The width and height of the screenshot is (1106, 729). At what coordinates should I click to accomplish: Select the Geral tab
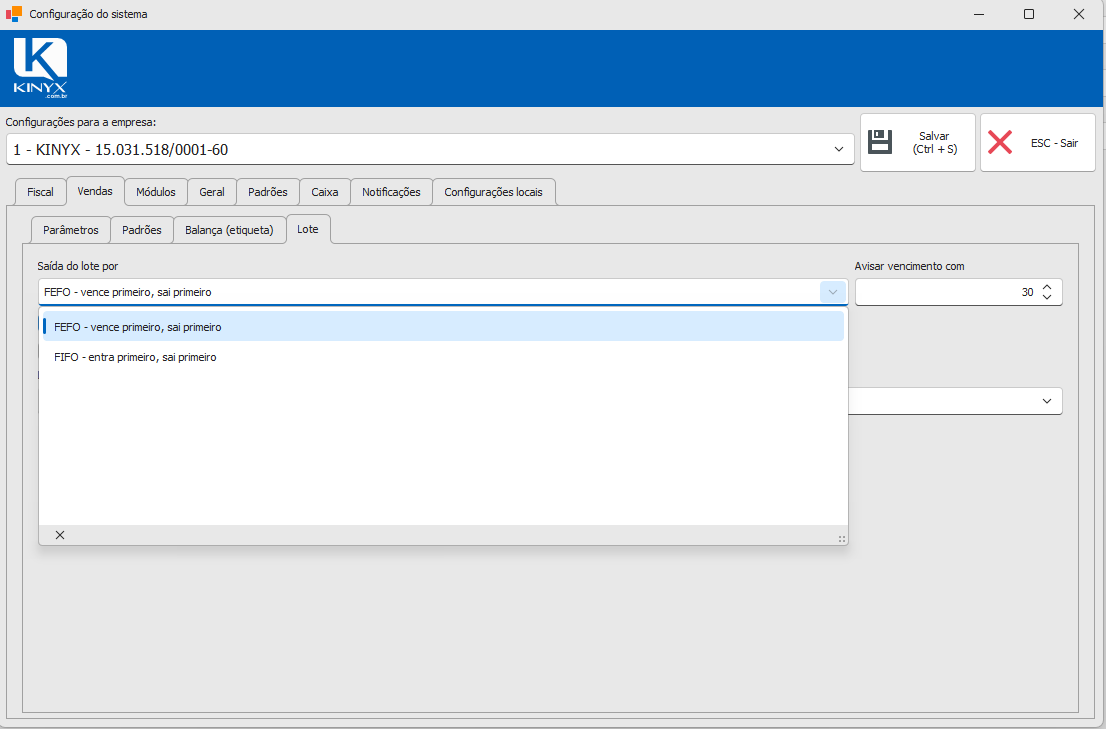coord(212,192)
